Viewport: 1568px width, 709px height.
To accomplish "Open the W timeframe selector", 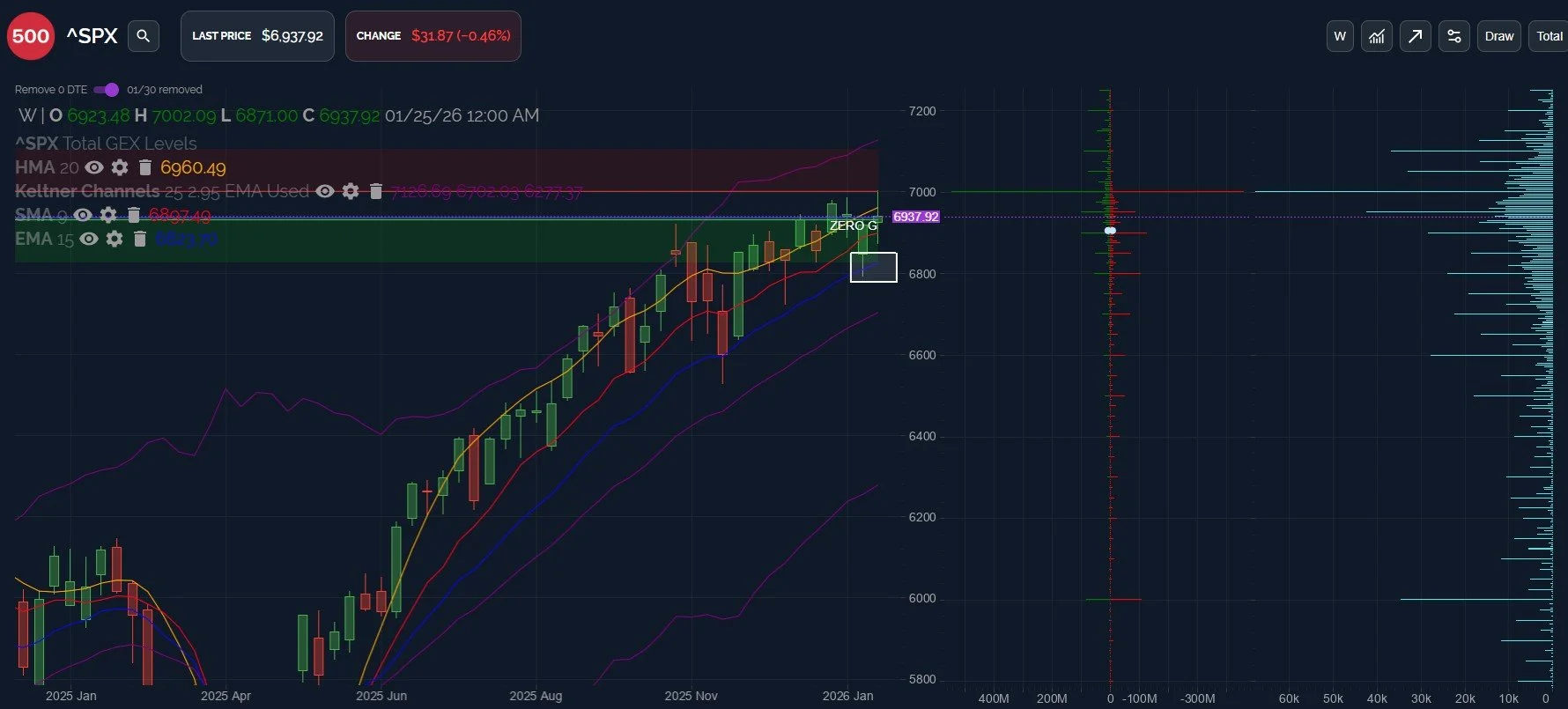I will [x=1340, y=36].
